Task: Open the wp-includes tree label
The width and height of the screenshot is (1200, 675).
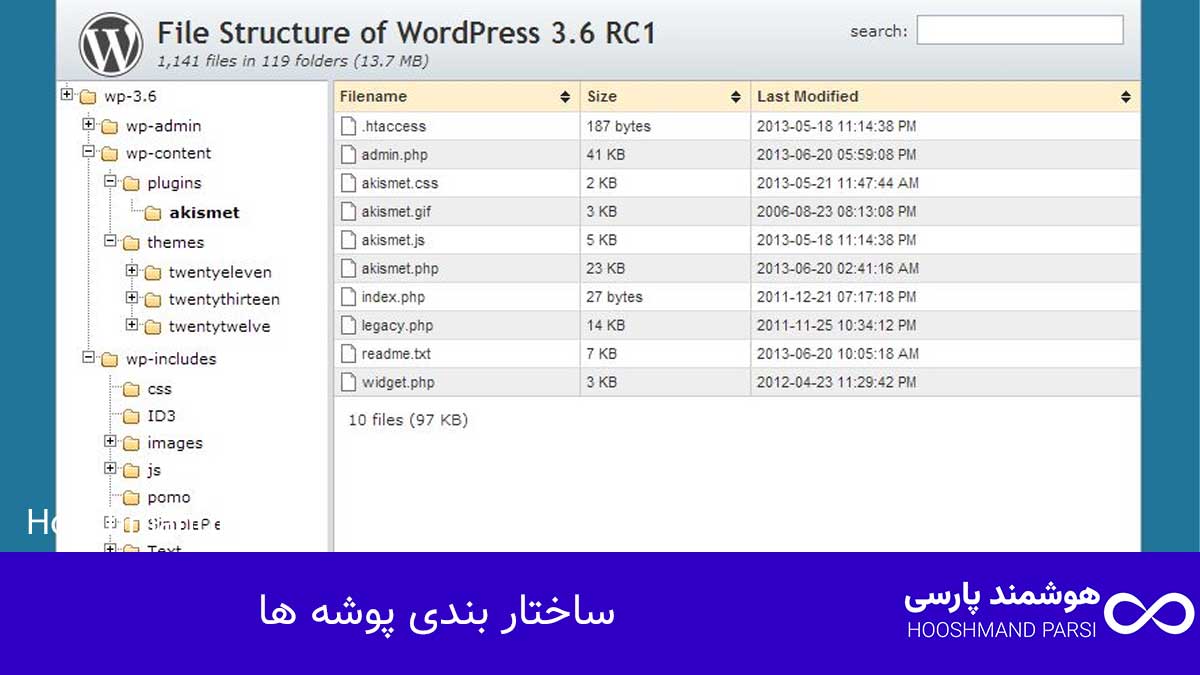Action: click(x=171, y=358)
